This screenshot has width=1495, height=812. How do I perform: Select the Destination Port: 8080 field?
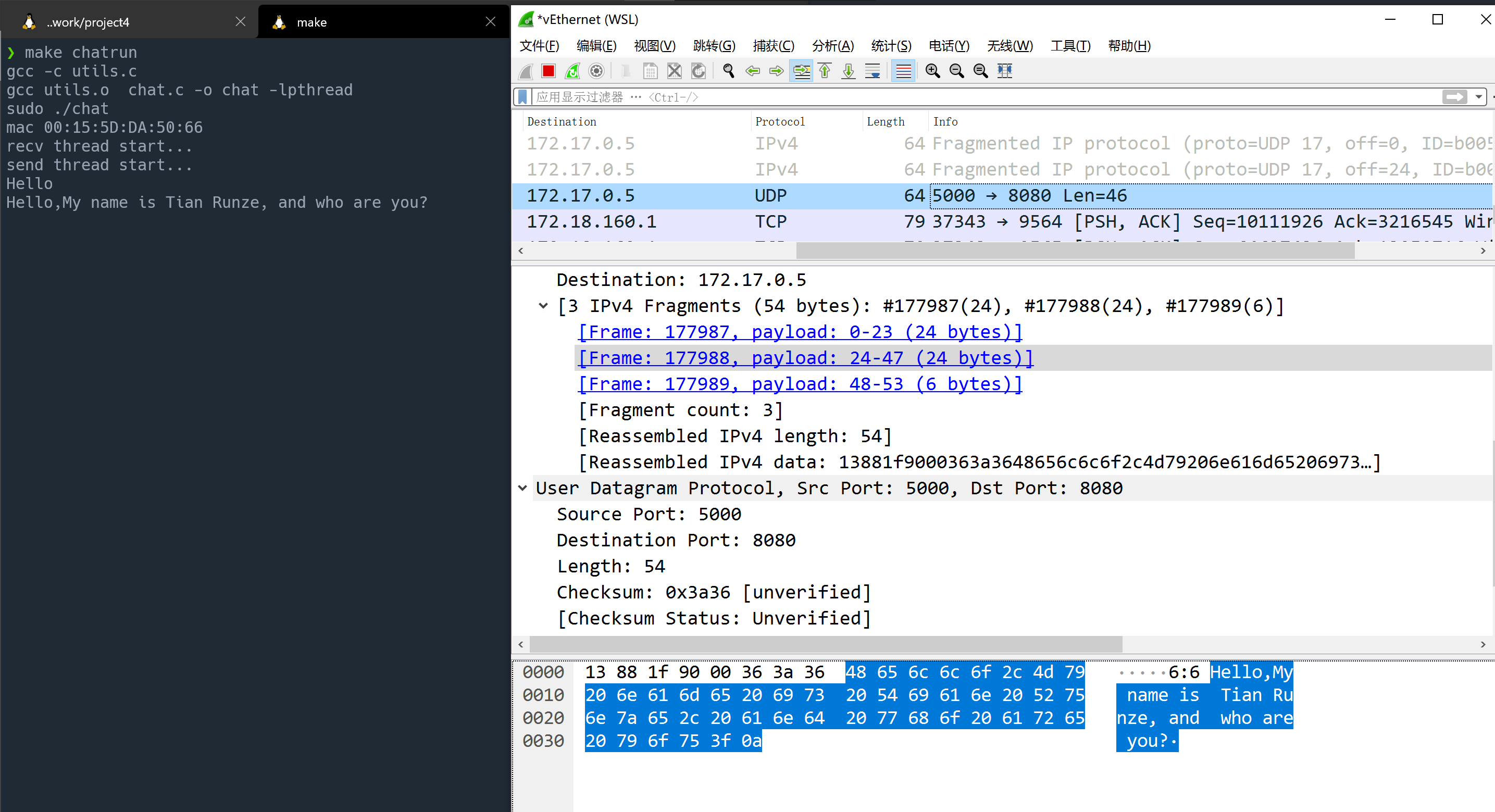(x=676, y=540)
